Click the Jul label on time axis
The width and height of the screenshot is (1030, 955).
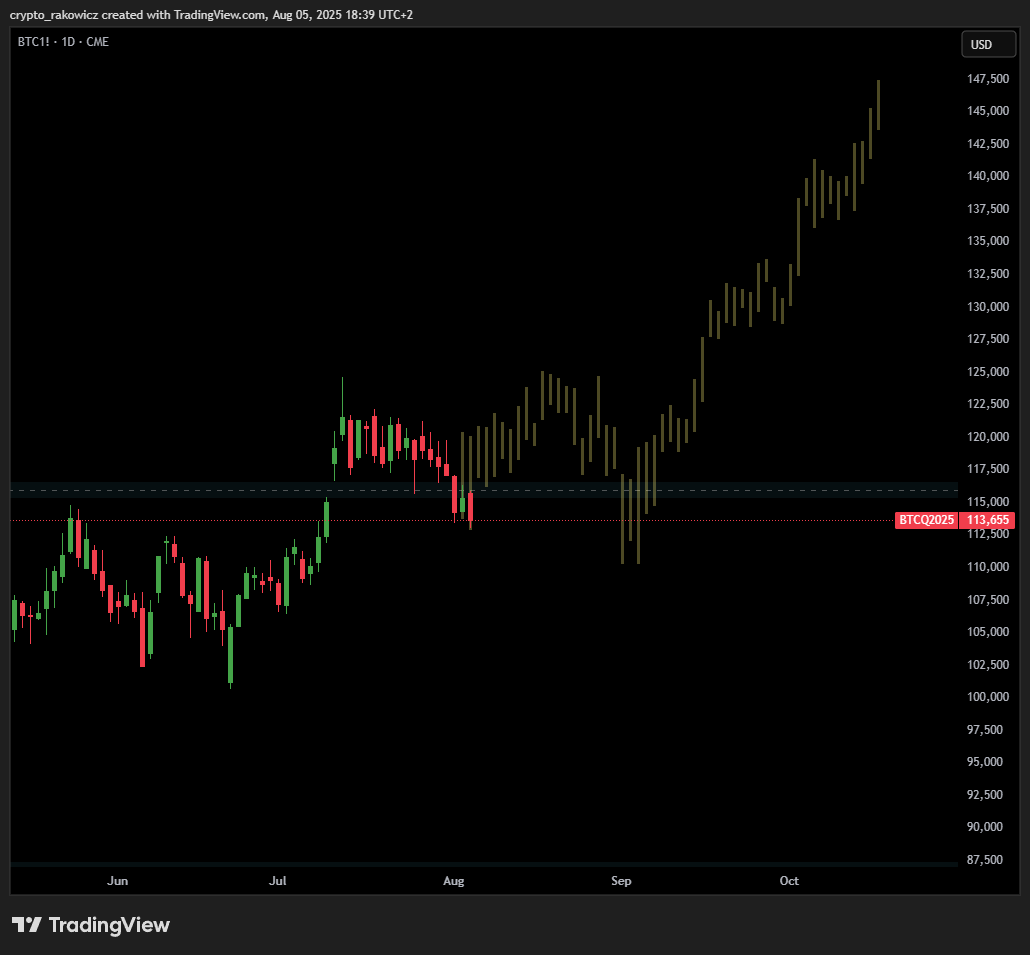277,881
